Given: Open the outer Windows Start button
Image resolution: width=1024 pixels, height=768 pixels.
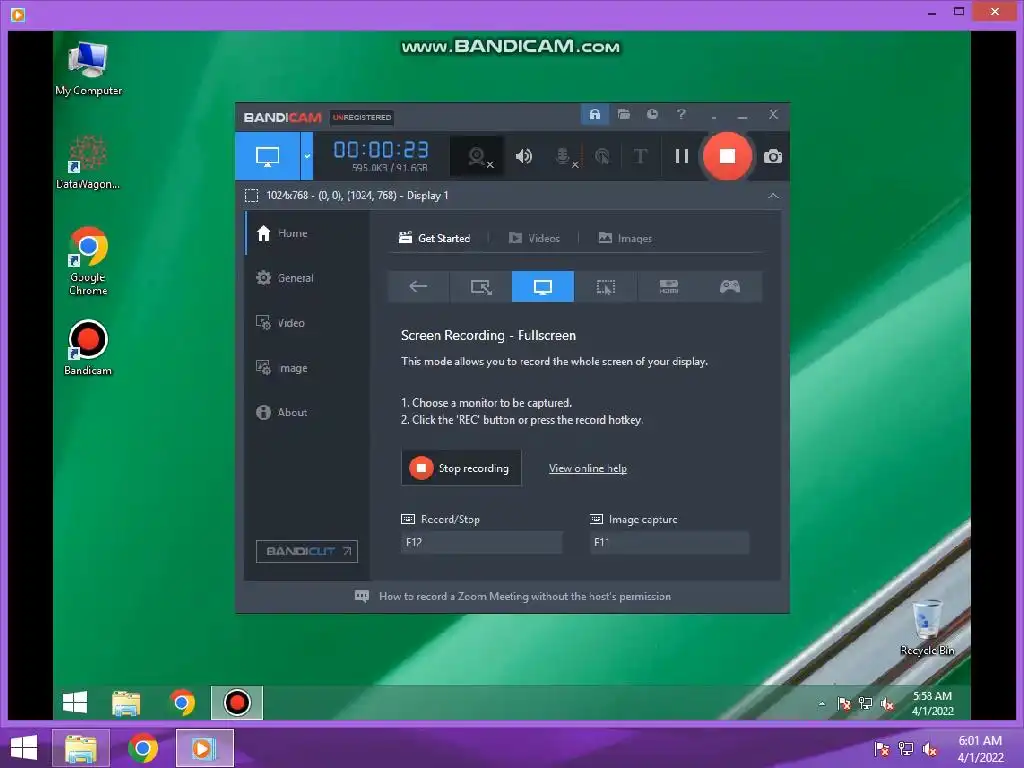Looking at the screenshot, I should [x=24, y=748].
